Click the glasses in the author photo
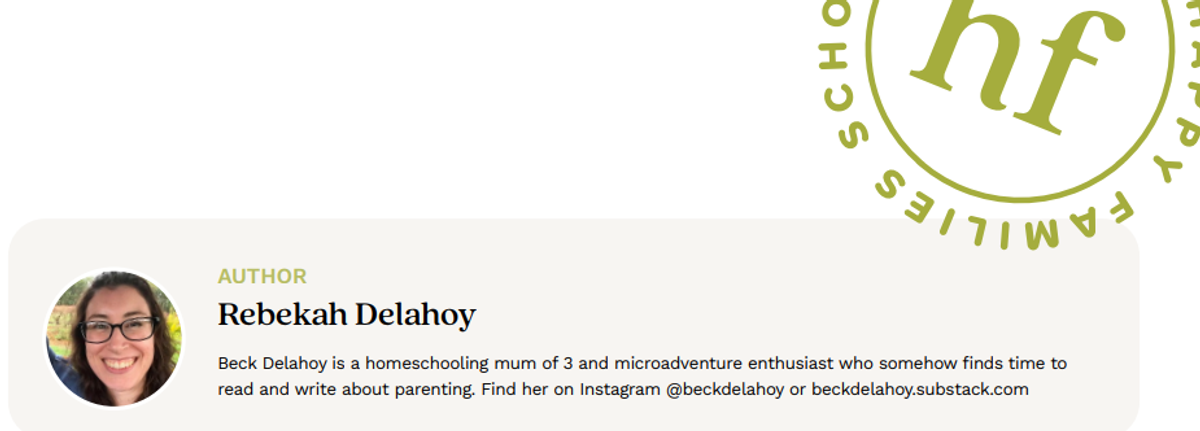Image resolution: width=1200 pixels, height=431 pixels. pos(119,328)
